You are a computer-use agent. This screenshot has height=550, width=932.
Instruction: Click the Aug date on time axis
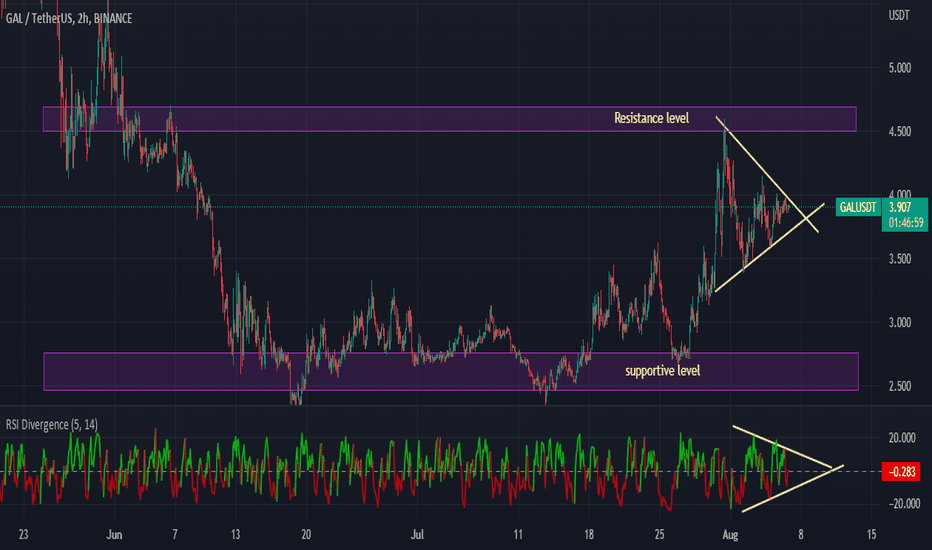(730, 535)
